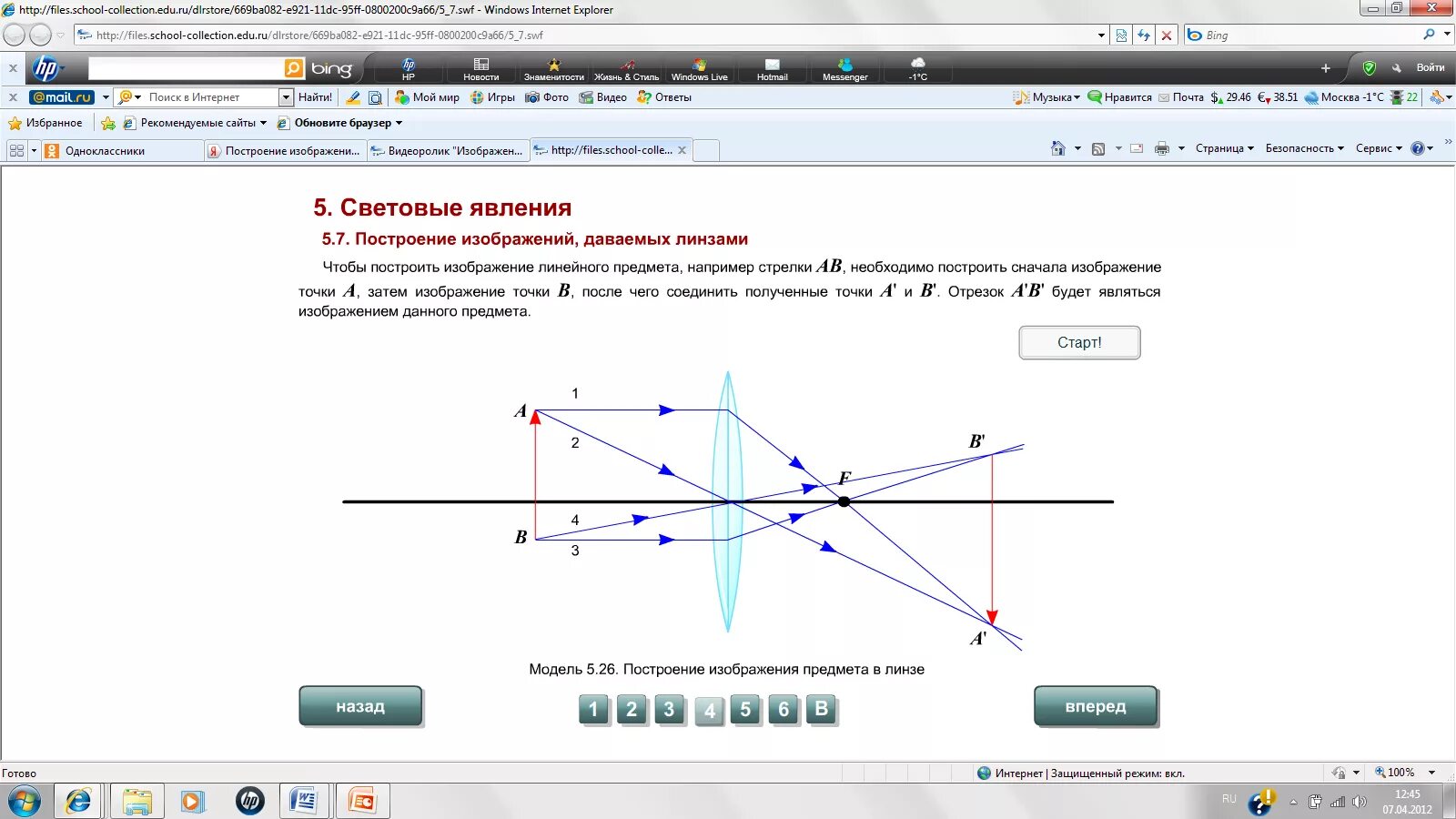Go to step 2 of the model
1456x819 pixels.
632,710
